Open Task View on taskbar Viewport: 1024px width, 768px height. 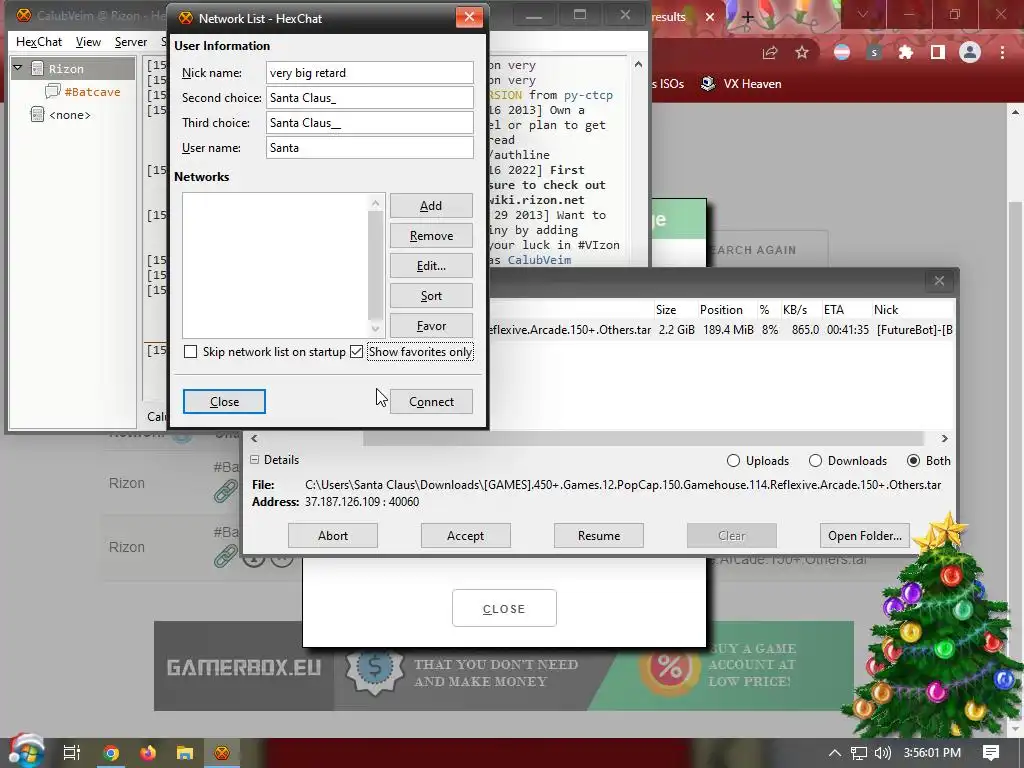[x=72, y=752]
